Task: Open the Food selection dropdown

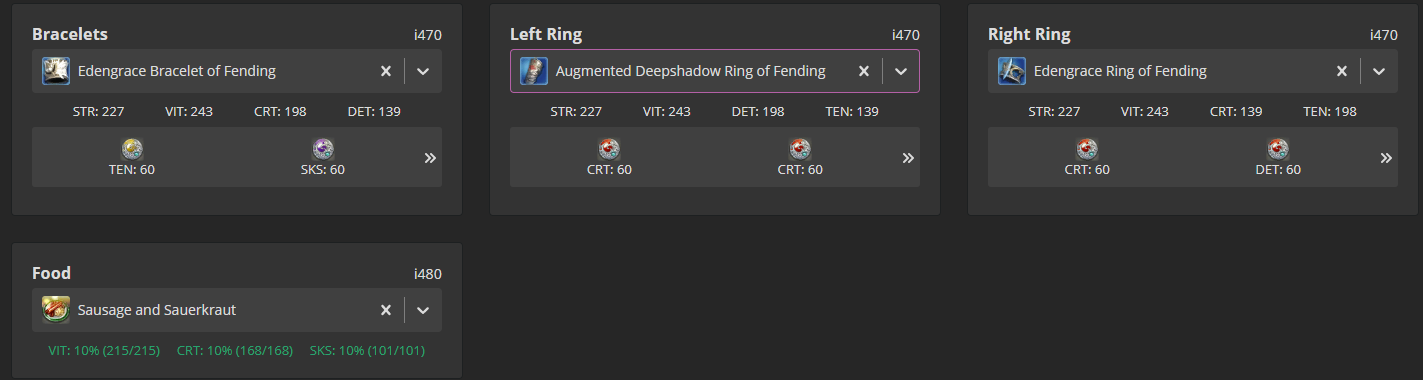Action: coord(423,310)
